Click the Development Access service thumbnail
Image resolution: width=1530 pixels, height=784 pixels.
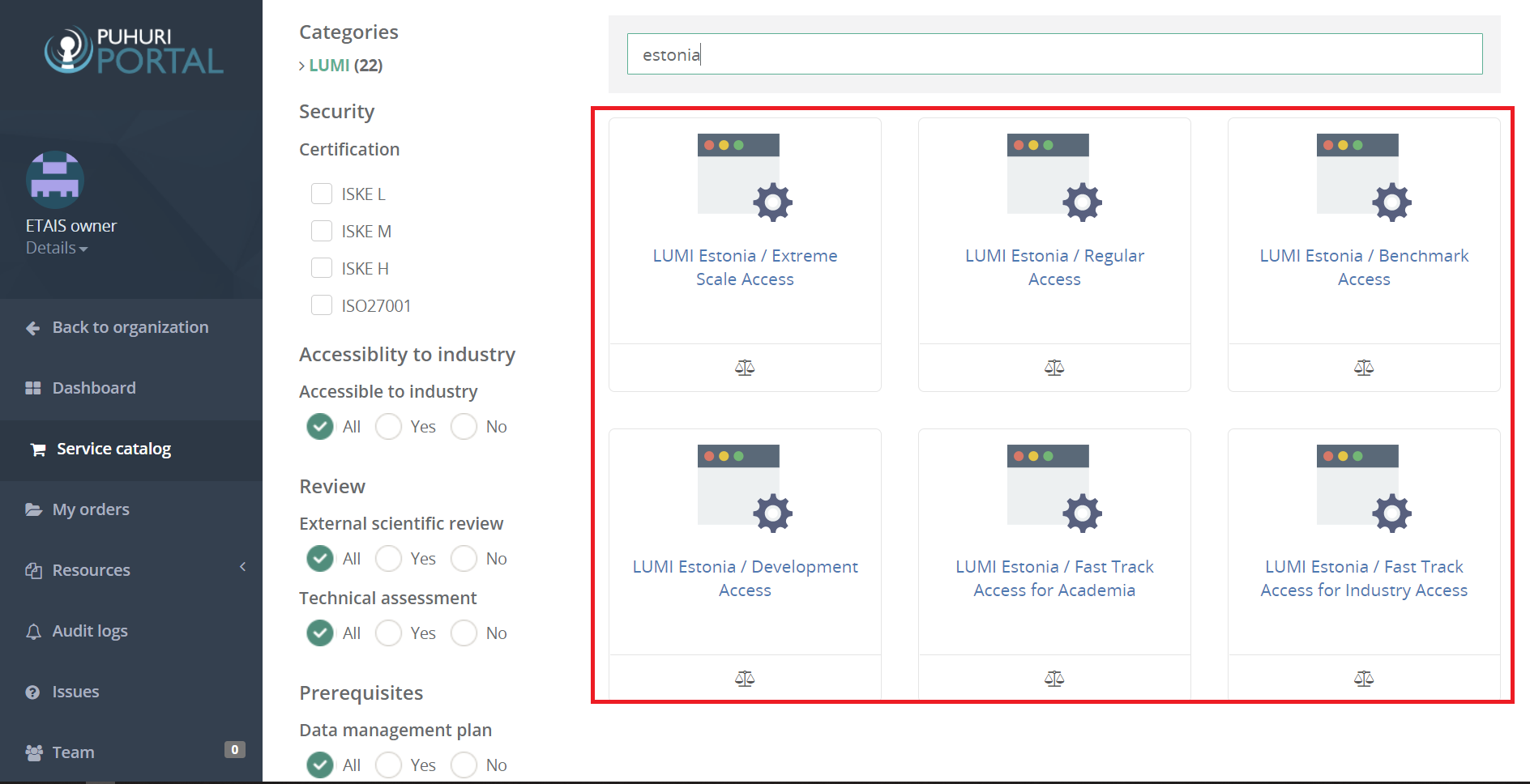(745, 489)
